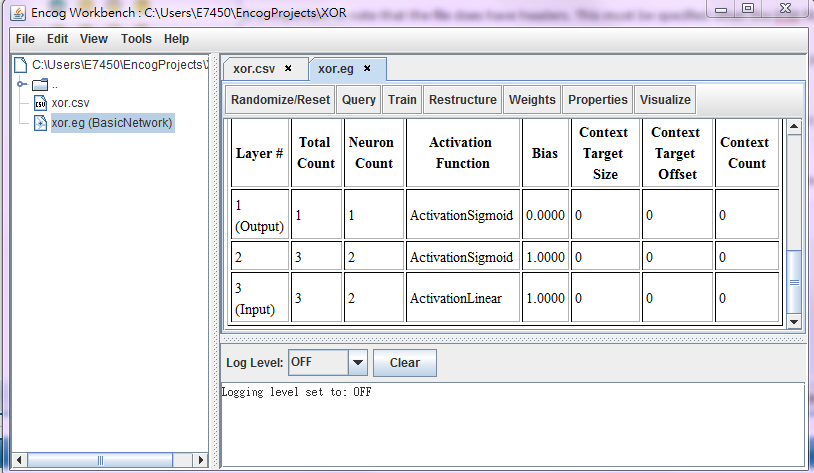Image resolution: width=814 pixels, height=473 pixels.
Task: Click the Java app icon in title bar
Action: (x=18, y=13)
